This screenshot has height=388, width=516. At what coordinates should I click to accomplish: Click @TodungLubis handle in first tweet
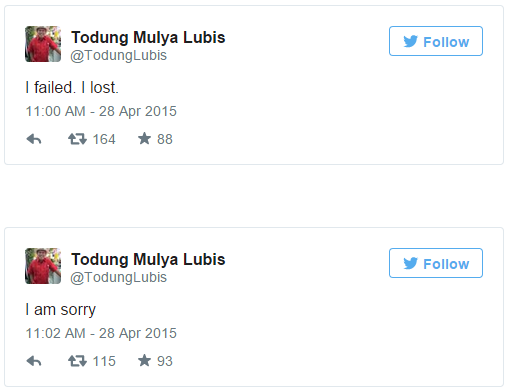[118, 55]
